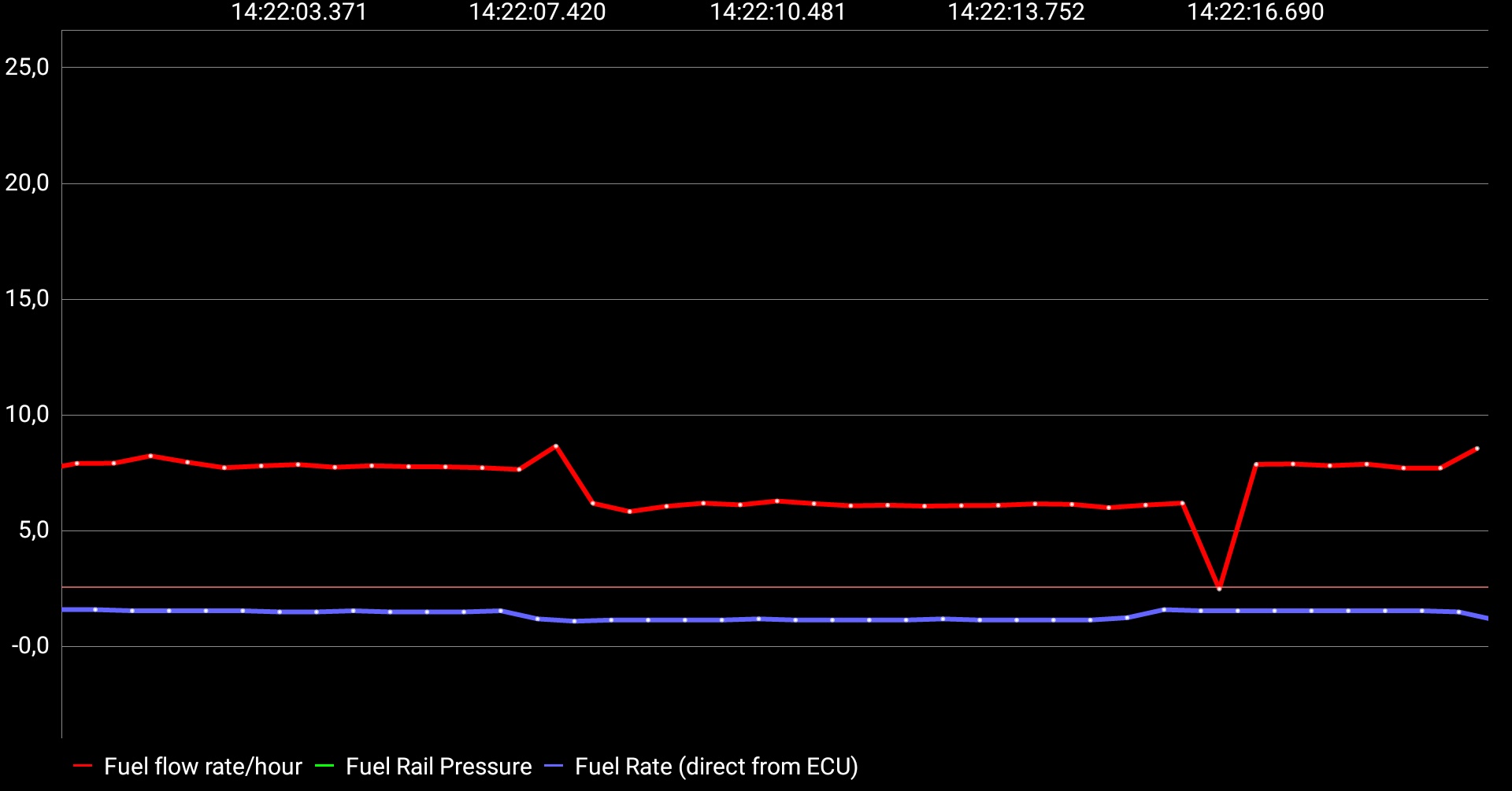
Task: Toggle Fuel Rate (direct from ECU) legend label
Action: (716, 767)
